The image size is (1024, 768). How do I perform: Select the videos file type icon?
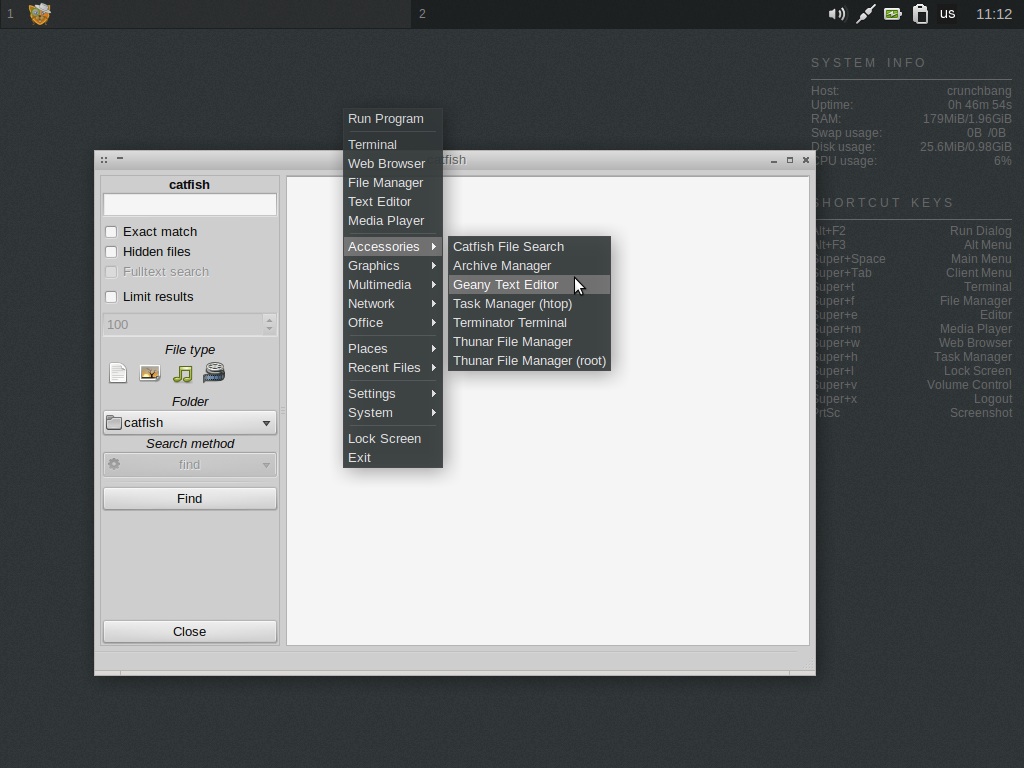tap(214, 372)
